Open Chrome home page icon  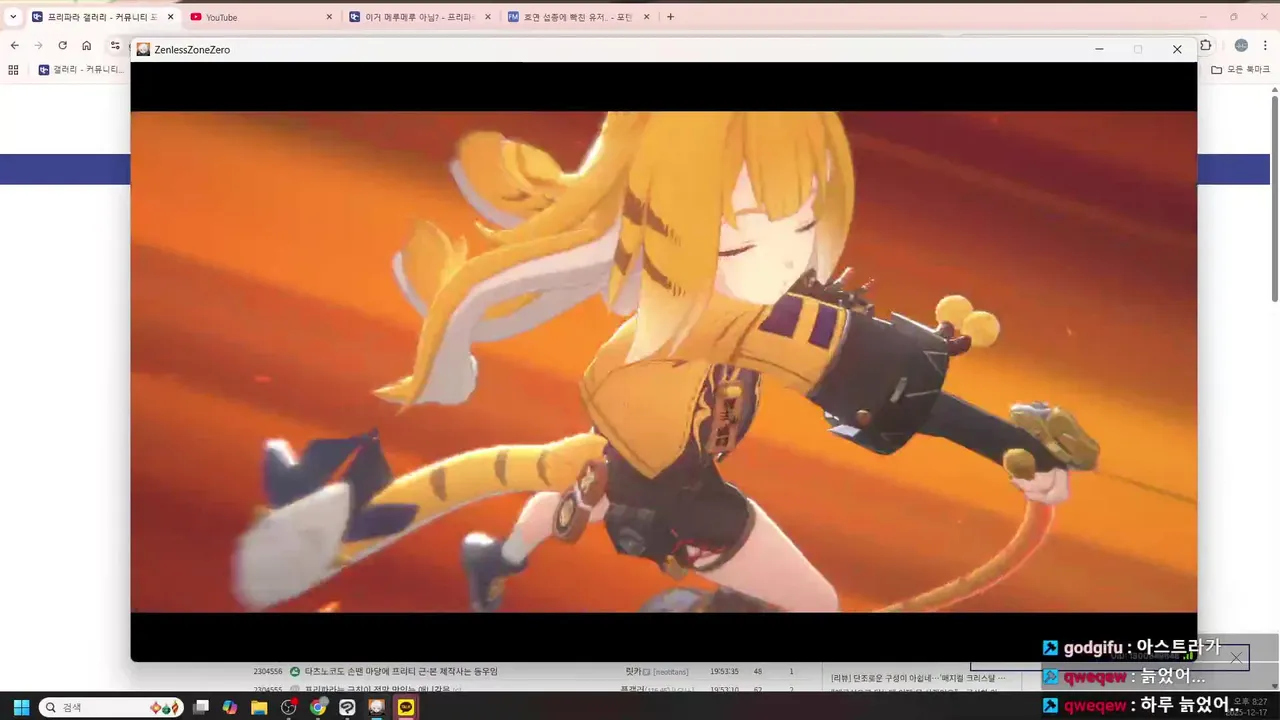87,45
